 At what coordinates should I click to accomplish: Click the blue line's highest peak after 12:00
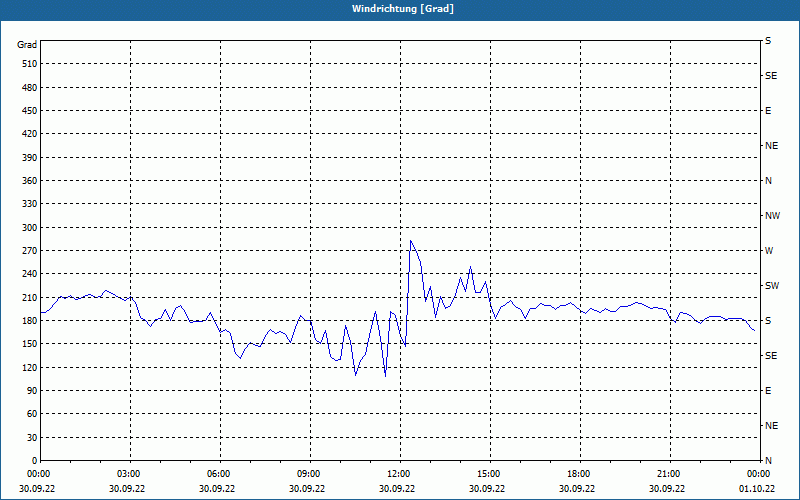(x=411, y=240)
